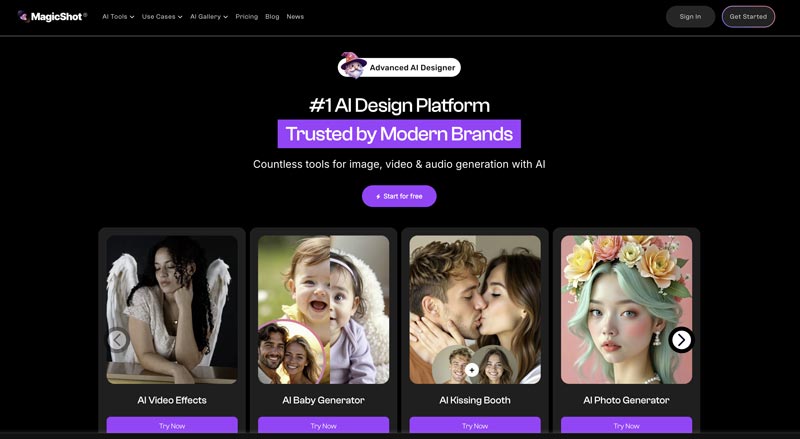Click the Sign In button
Screen dimensions: 800x439
tap(690, 16)
